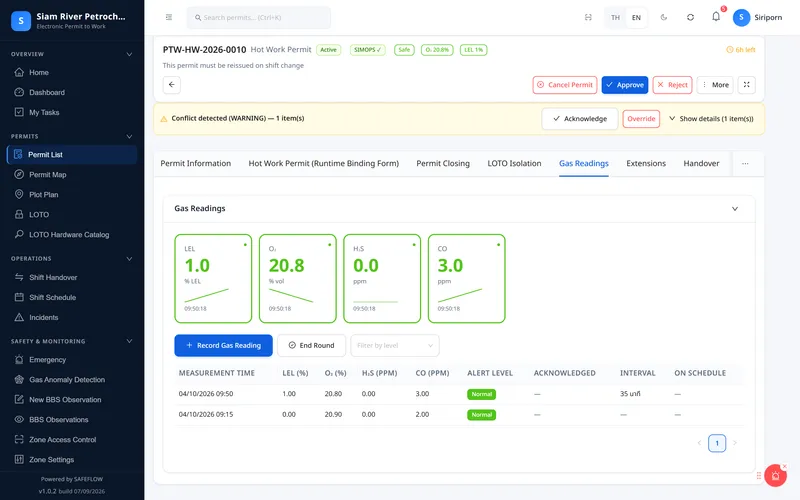The height and width of the screenshot is (500, 800).
Task: Open the emergency alarm floating button
Action: tap(775, 476)
